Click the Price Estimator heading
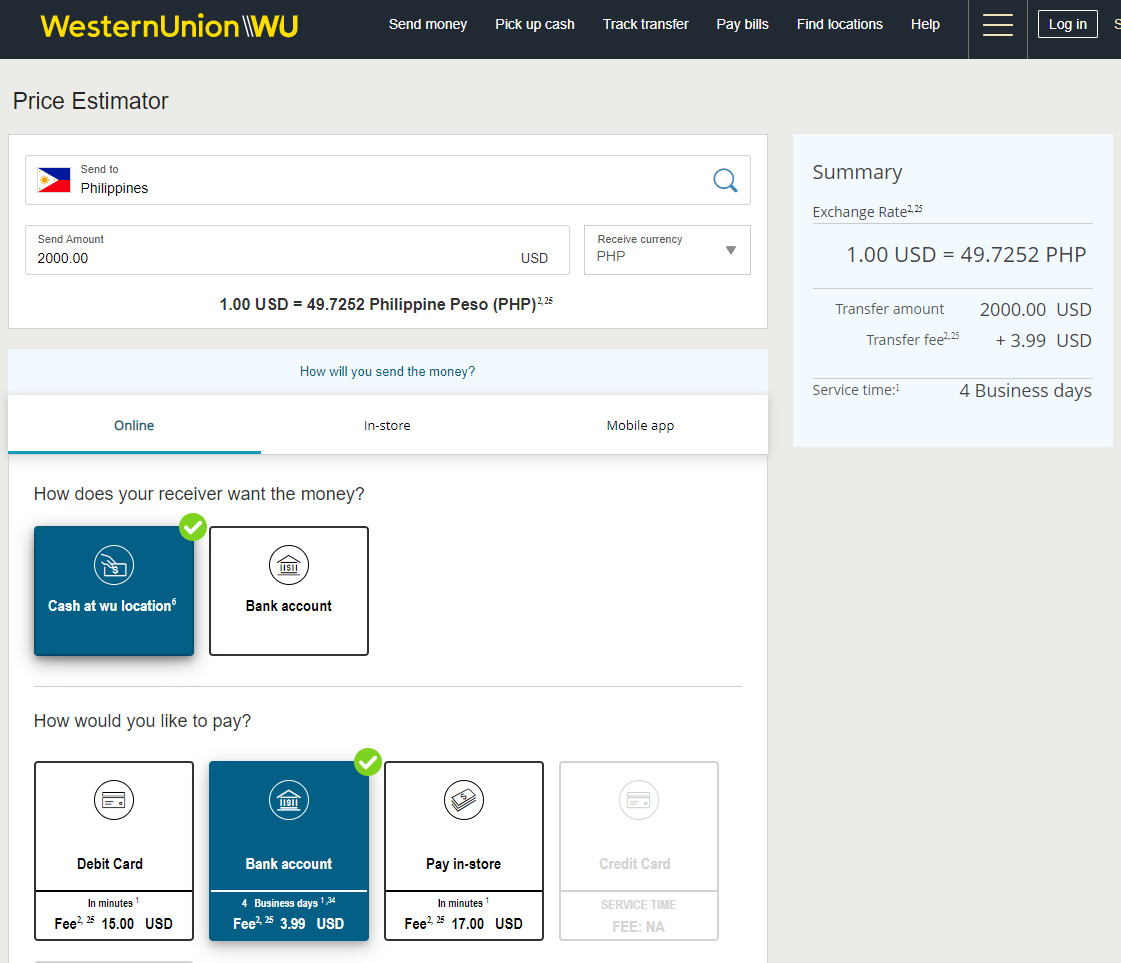Screen dimensions: 1121x963 point(91,102)
